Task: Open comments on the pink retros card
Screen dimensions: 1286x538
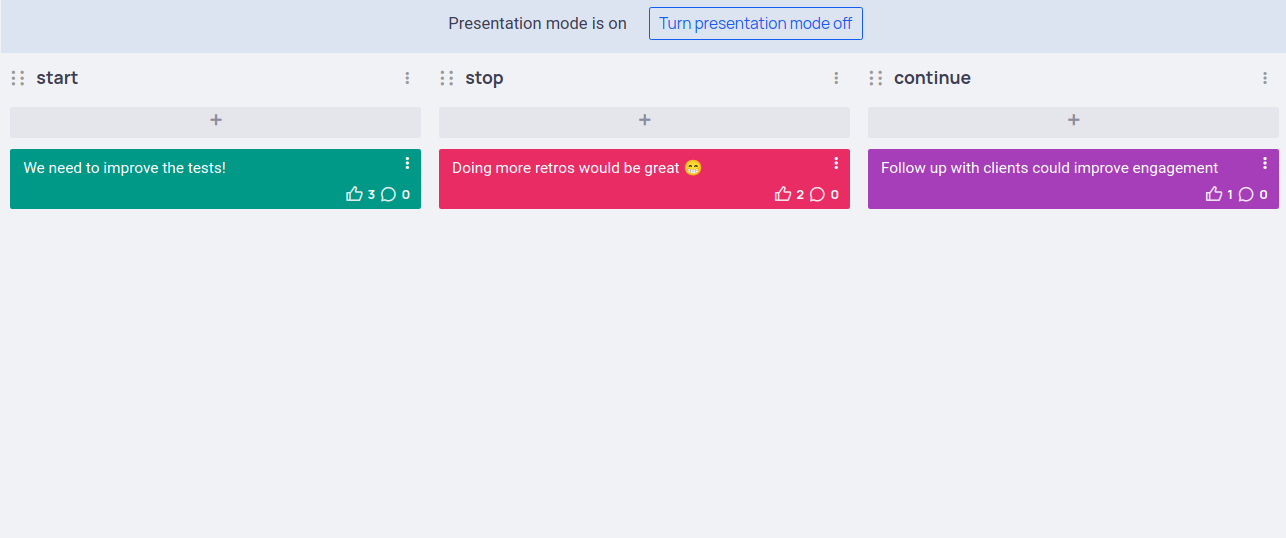Action: coord(817,194)
